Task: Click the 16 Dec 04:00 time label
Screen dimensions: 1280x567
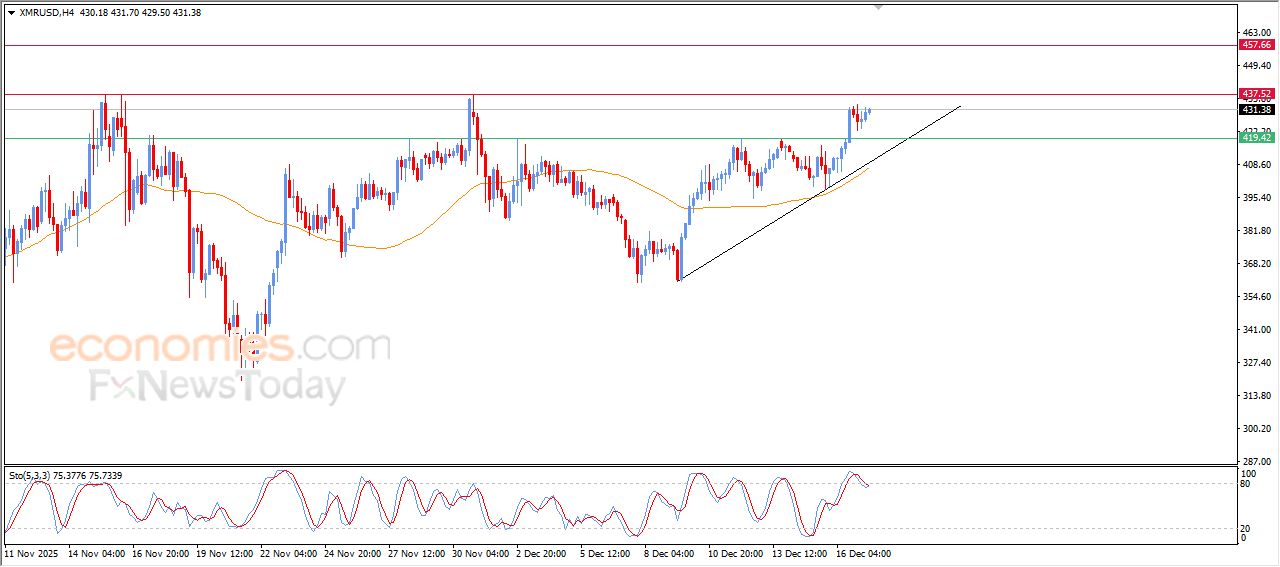Action: (x=862, y=553)
